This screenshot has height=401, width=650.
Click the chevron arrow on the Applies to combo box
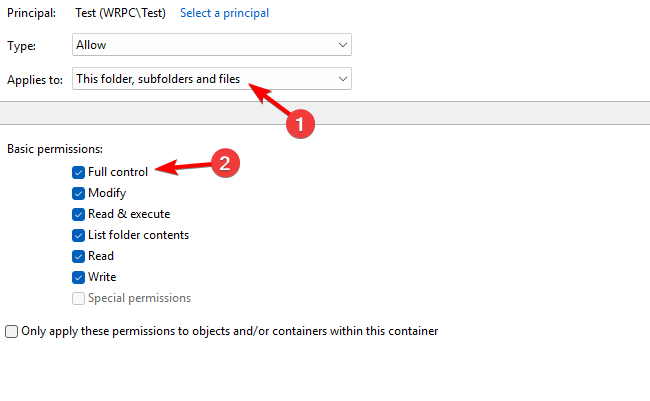click(x=343, y=79)
